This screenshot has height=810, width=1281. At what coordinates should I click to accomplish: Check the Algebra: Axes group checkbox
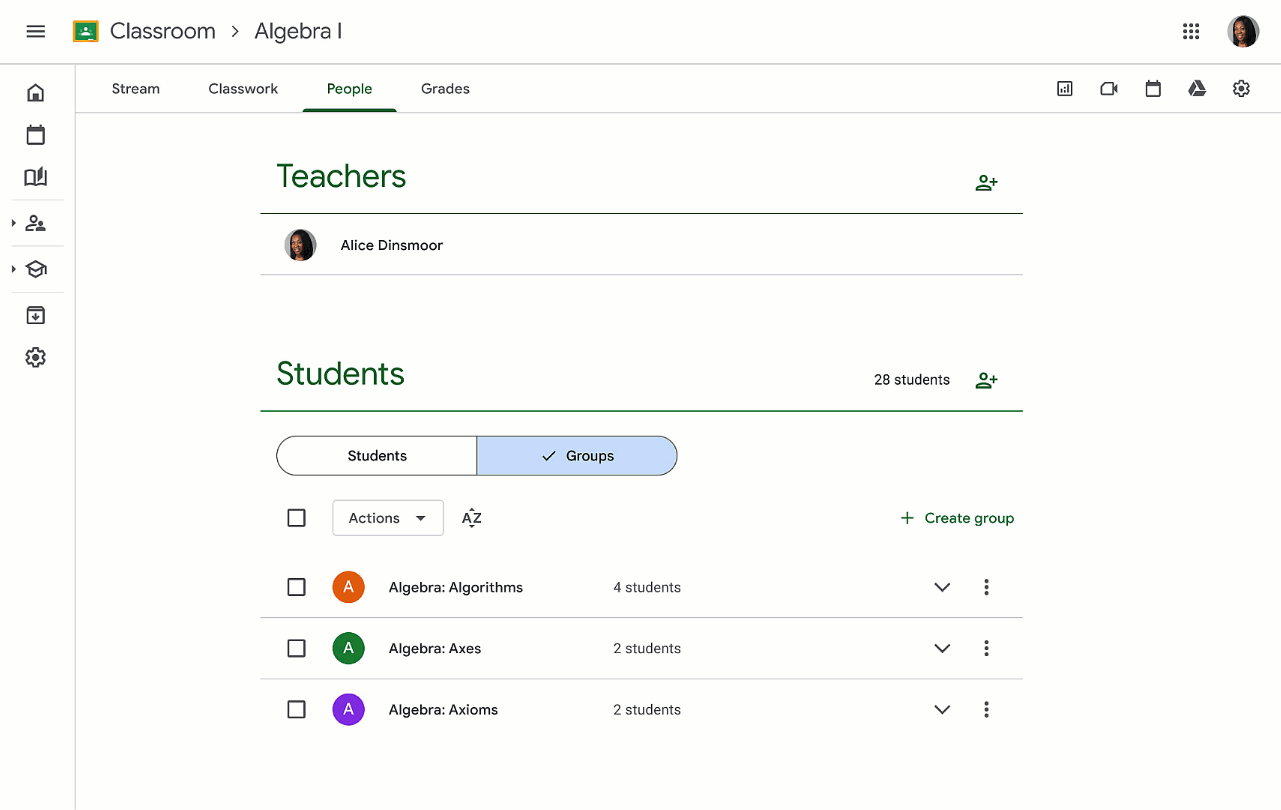pos(296,648)
